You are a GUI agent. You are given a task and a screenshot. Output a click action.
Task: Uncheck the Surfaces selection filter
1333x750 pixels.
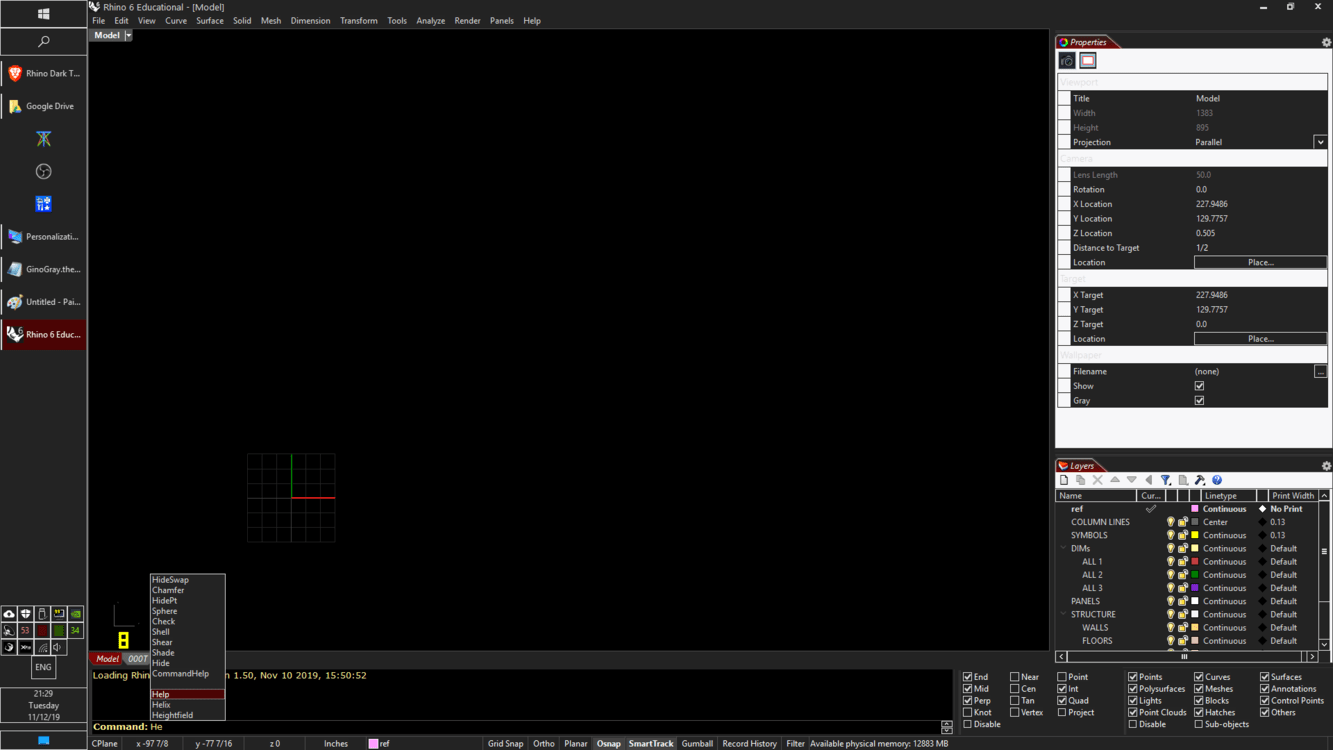coord(1265,677)
